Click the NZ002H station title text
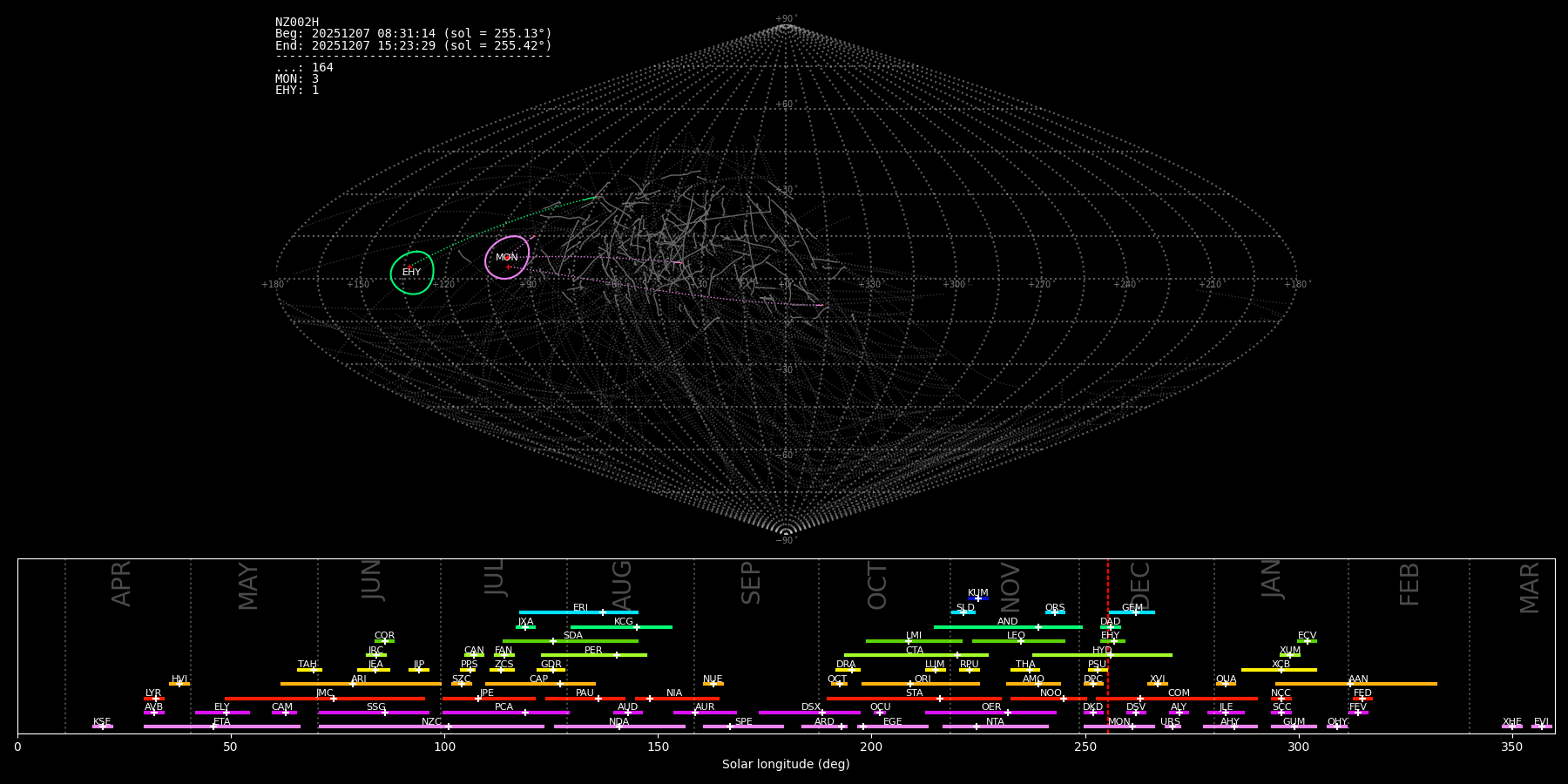The image size is (1568, 784). (297, 23)
